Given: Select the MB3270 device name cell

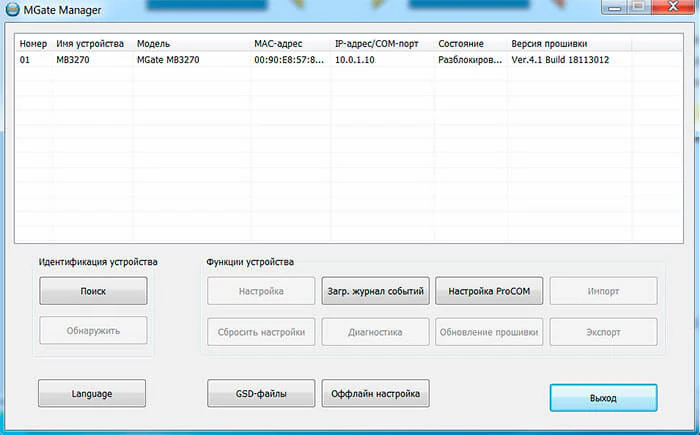Looking at the screenshot, I should click(x=73, y=60).
